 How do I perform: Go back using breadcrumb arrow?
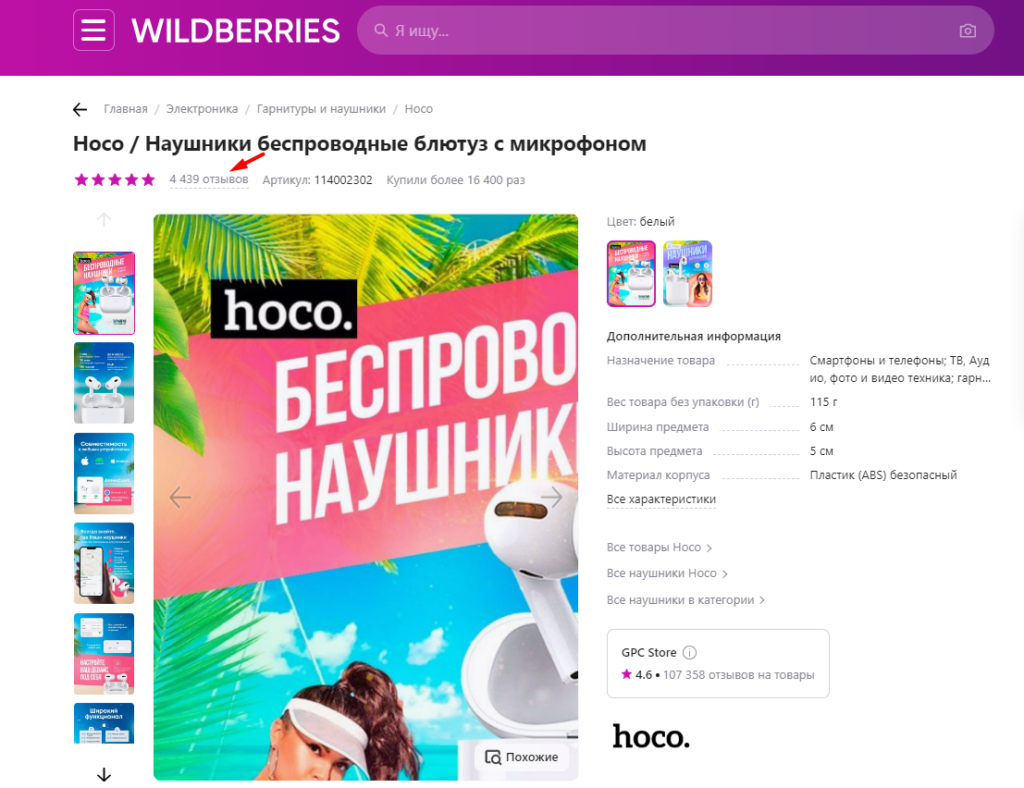[x=80, y=110]
